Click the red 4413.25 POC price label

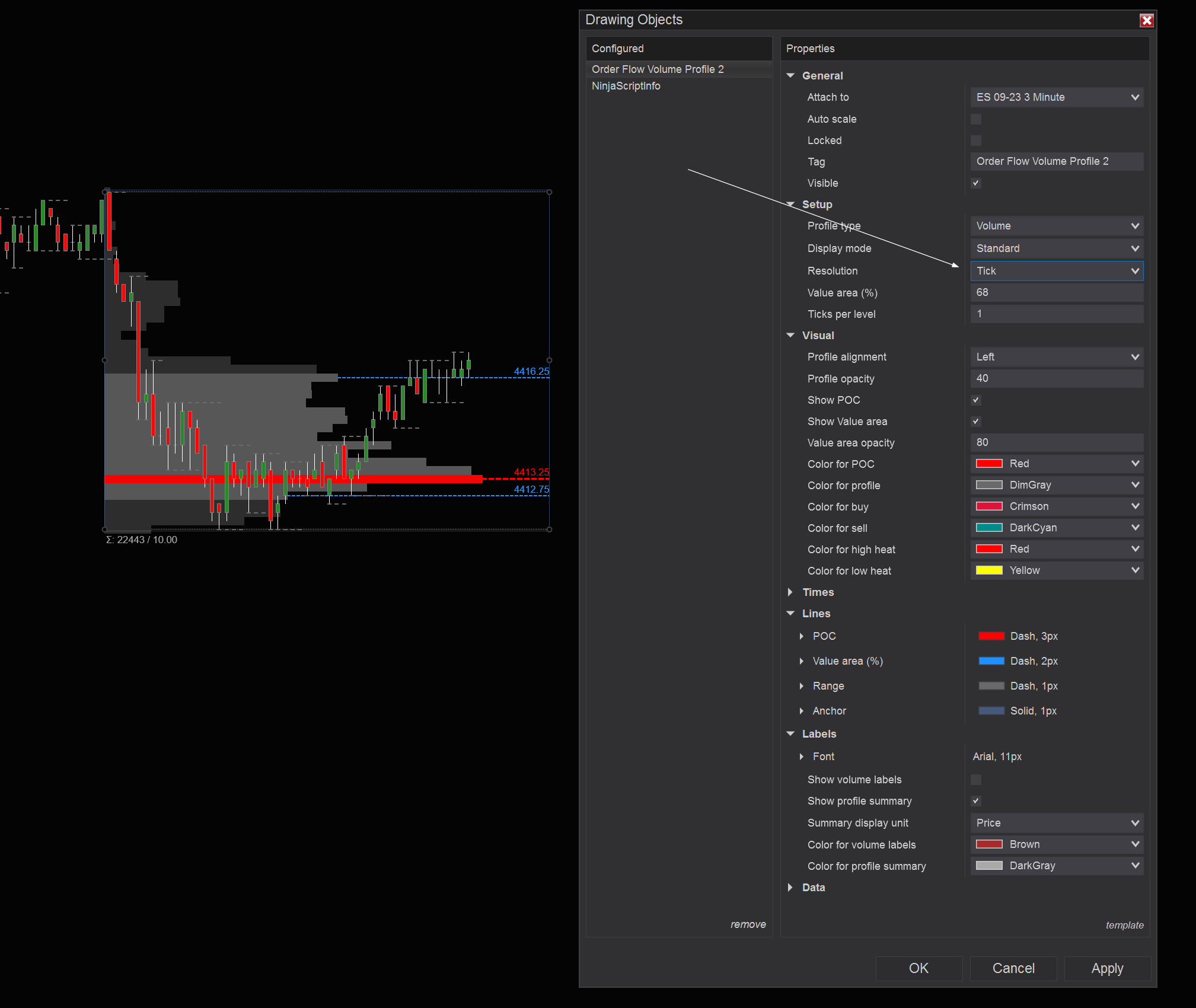[531, 472]
